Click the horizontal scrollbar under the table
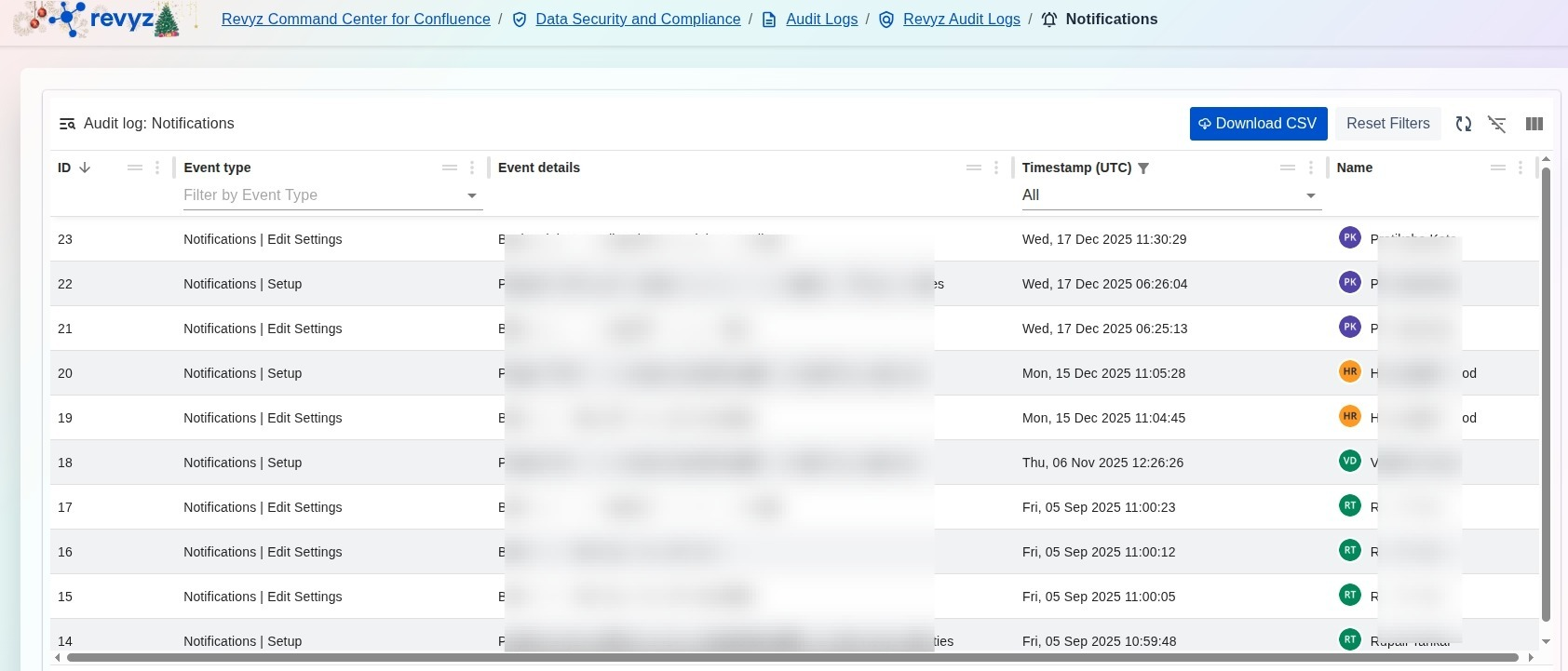This screenshot has width=1568, height=671. [x=791, y=658]
